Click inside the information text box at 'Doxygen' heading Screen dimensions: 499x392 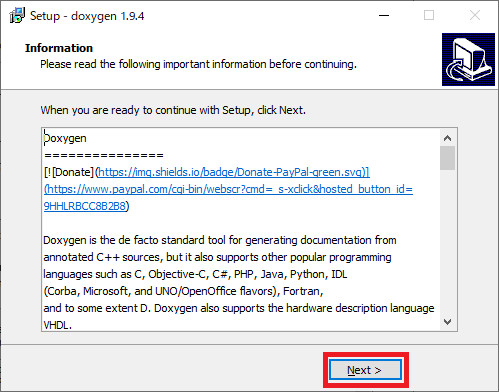[65, 138]
